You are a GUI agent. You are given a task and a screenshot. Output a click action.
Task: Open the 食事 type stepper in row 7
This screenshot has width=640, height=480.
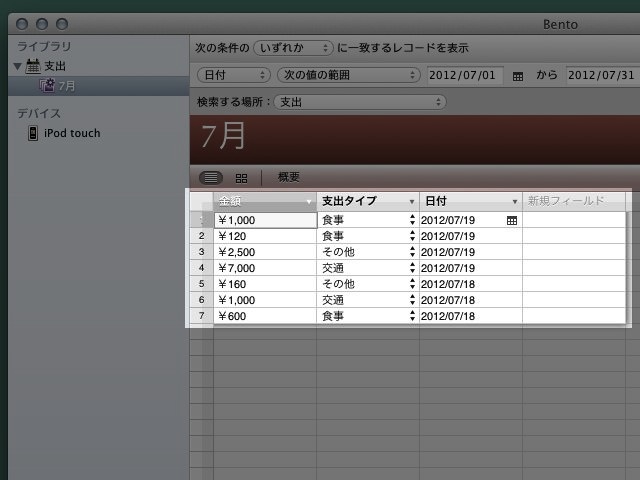point(412,316)
